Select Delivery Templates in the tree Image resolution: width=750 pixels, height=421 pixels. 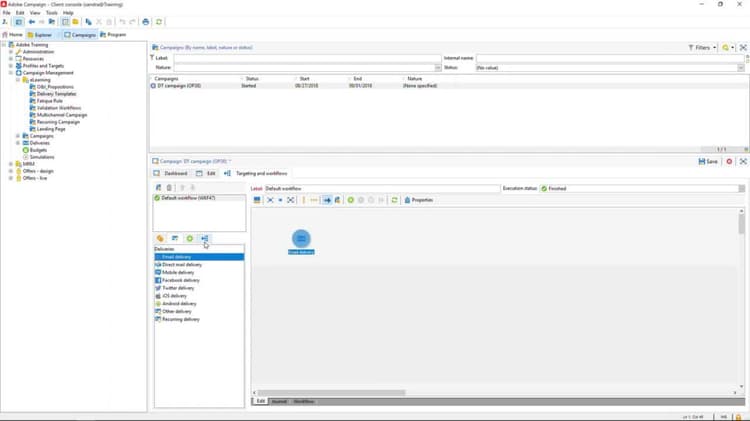coord(56,94)
